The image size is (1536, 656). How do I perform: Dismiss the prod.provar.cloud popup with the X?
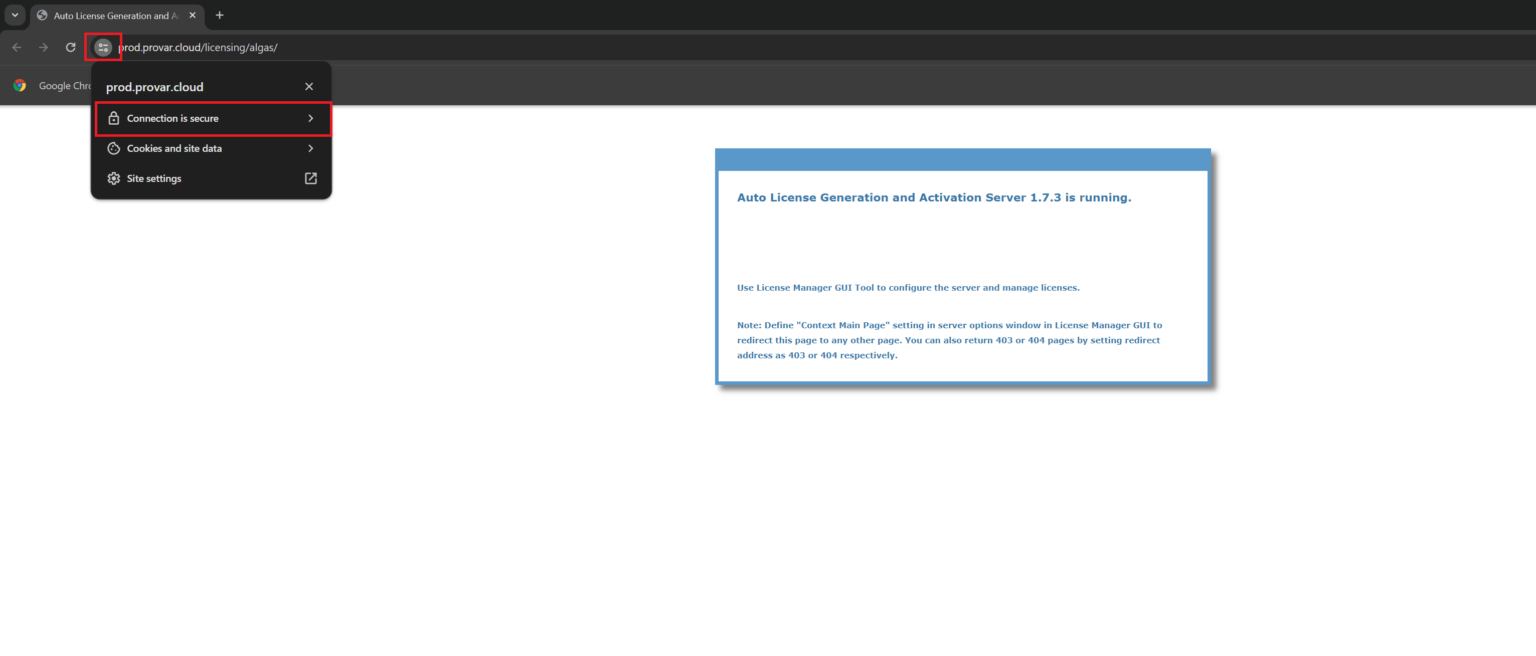pos(309,86)
